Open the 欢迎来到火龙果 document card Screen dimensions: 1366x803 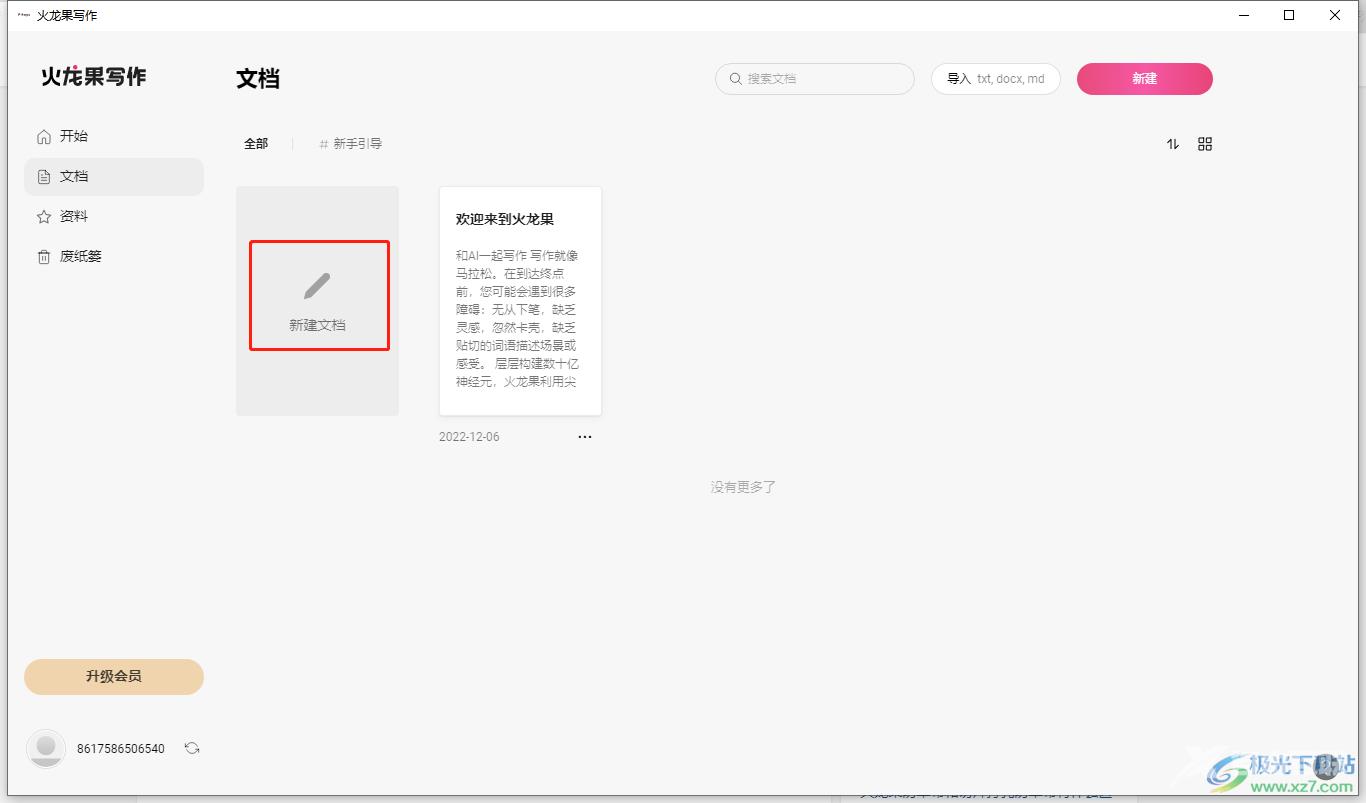[x=520, y=300]
